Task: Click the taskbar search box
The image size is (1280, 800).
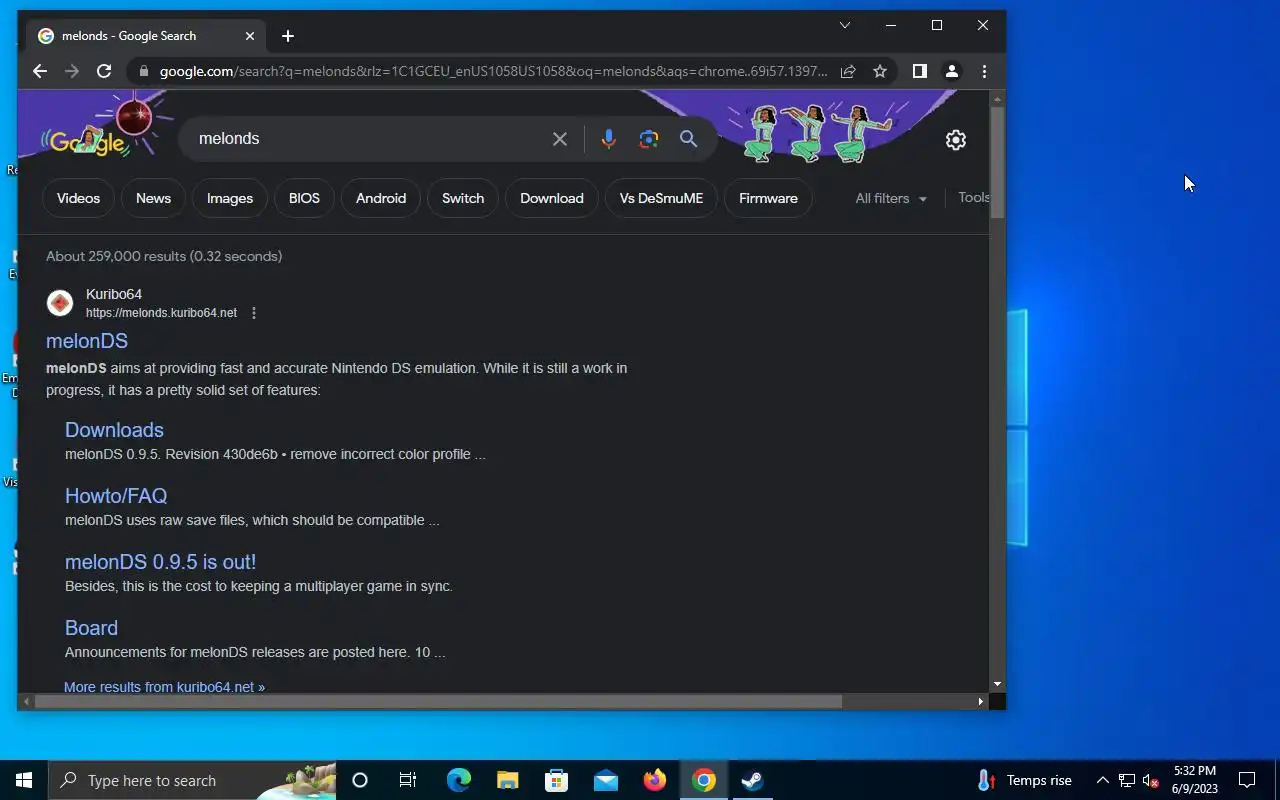Action: point(193,780)
